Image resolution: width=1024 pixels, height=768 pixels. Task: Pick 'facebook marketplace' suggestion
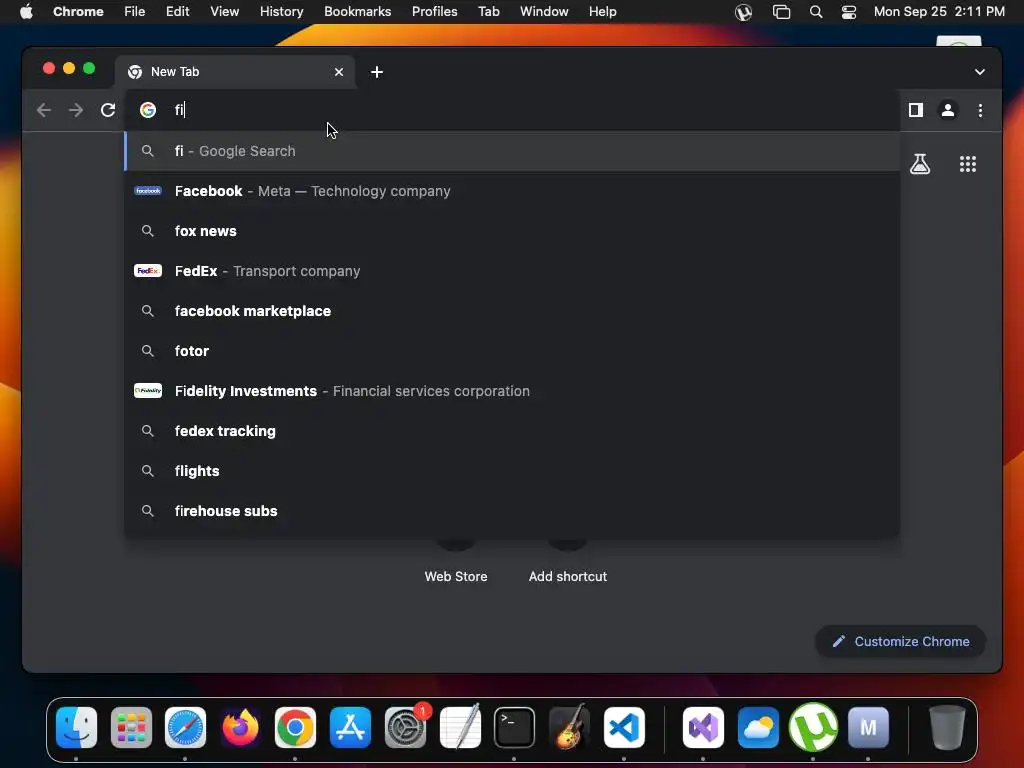pos(512,311)
